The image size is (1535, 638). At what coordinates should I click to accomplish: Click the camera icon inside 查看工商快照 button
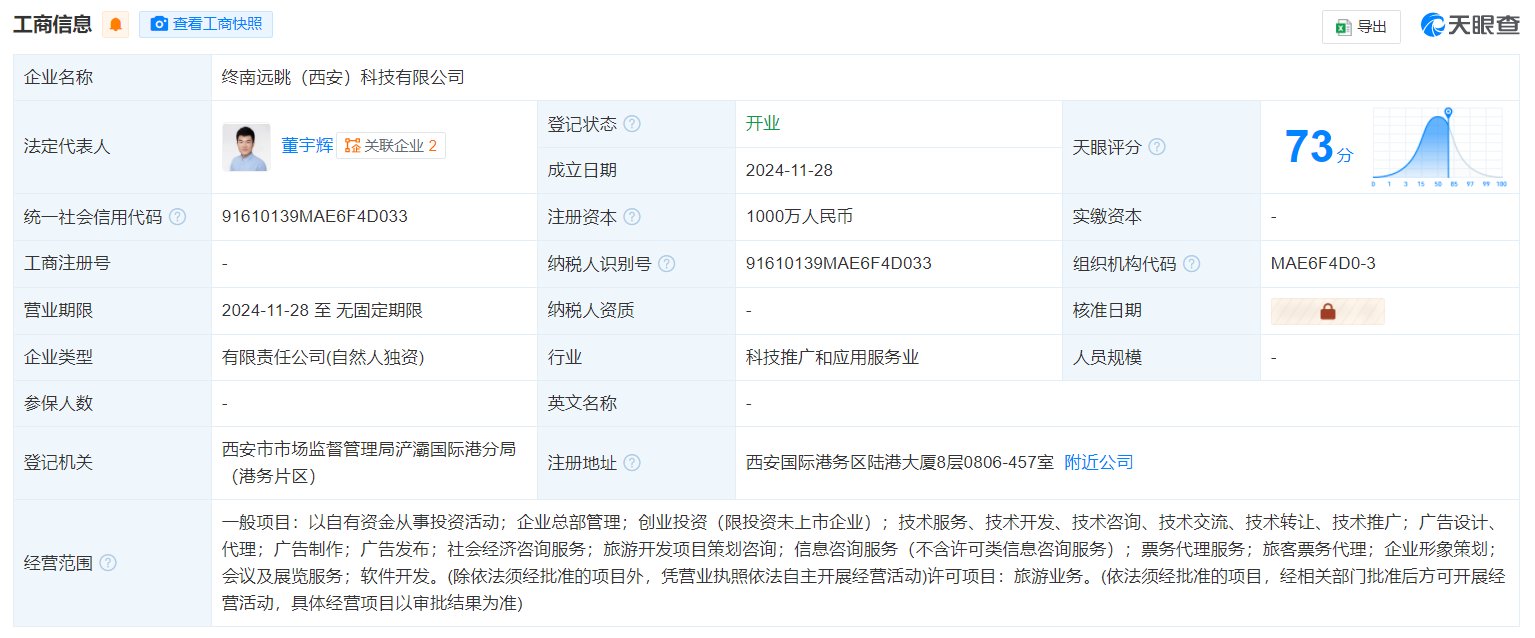click(x=159, y=24)
